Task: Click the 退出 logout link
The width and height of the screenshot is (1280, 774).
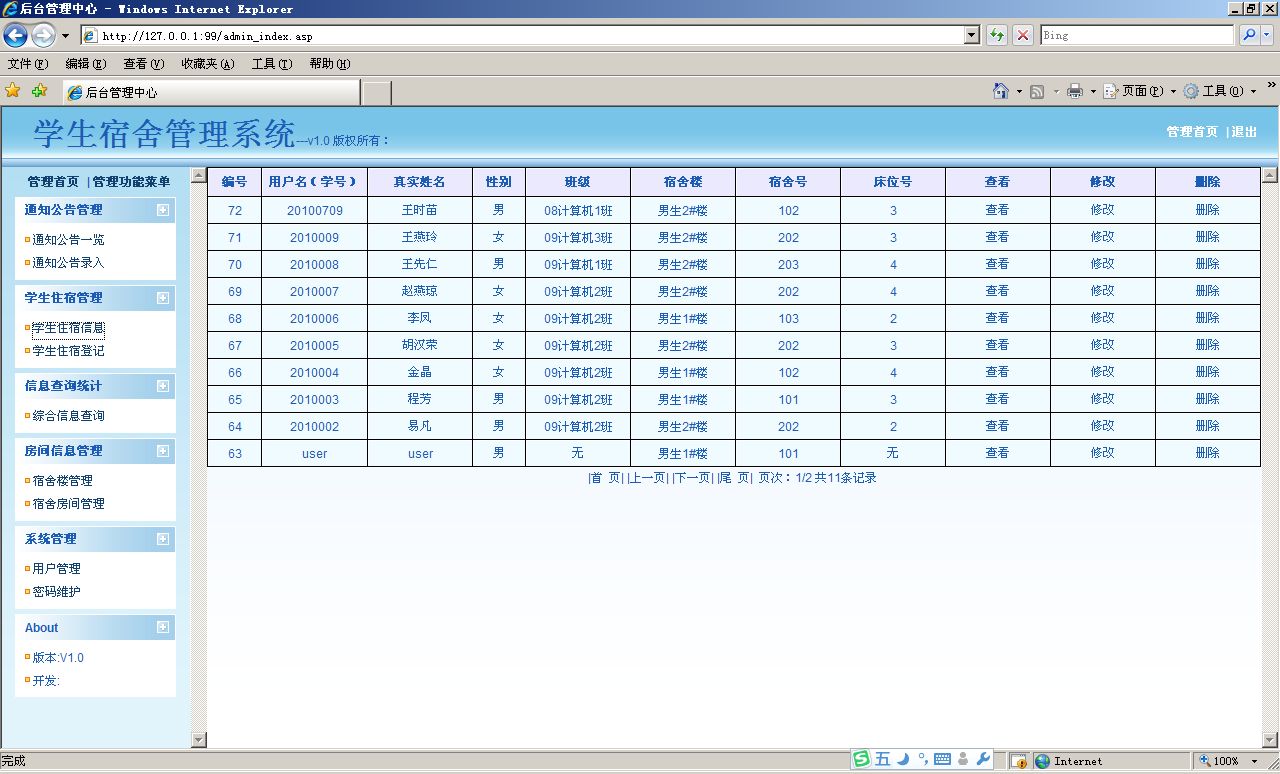Action: pyautogui.click(x=1244, y=132)
